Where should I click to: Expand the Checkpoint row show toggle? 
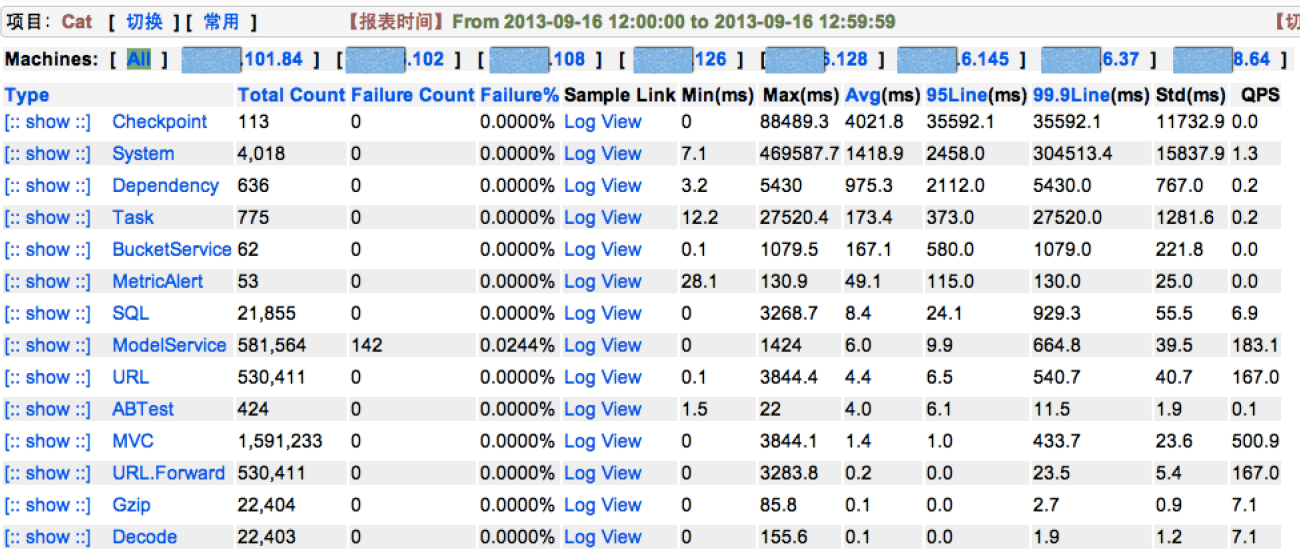pos(48,122)
